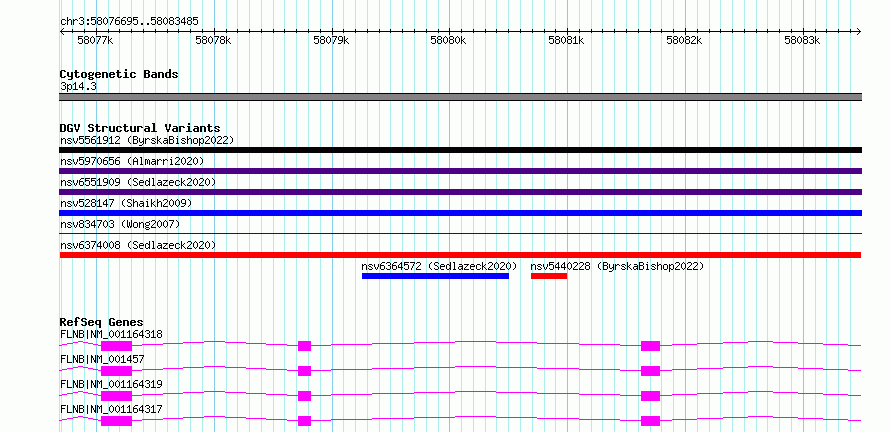This screenshot has height=432, width=890.
Task: Click the nsv5970656 (Almarri2020) label
Action: click(x=132, y=161)
